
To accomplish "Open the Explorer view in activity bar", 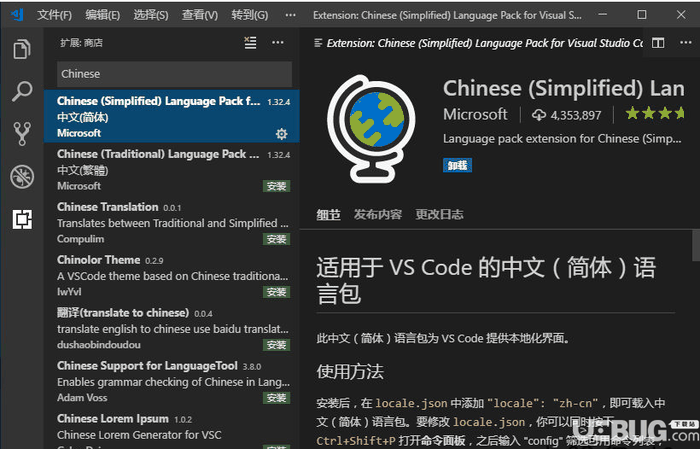I will point(22,49).
